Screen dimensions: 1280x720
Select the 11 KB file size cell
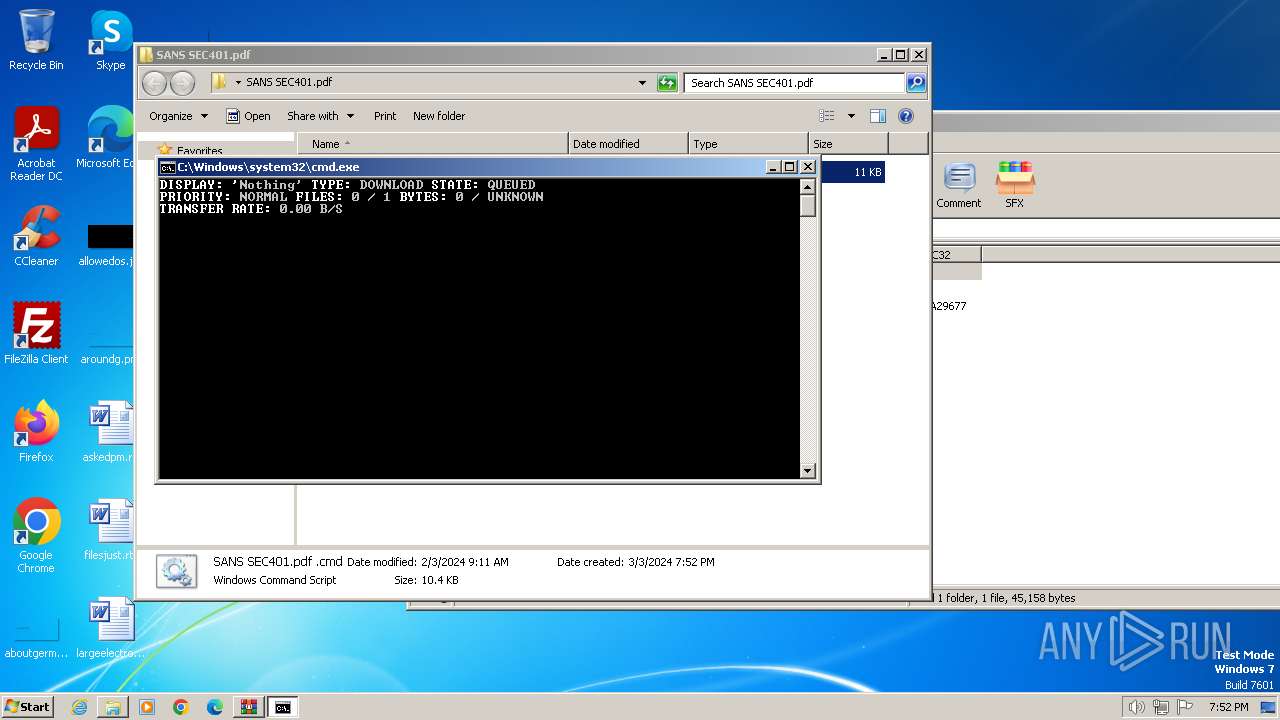867,172
